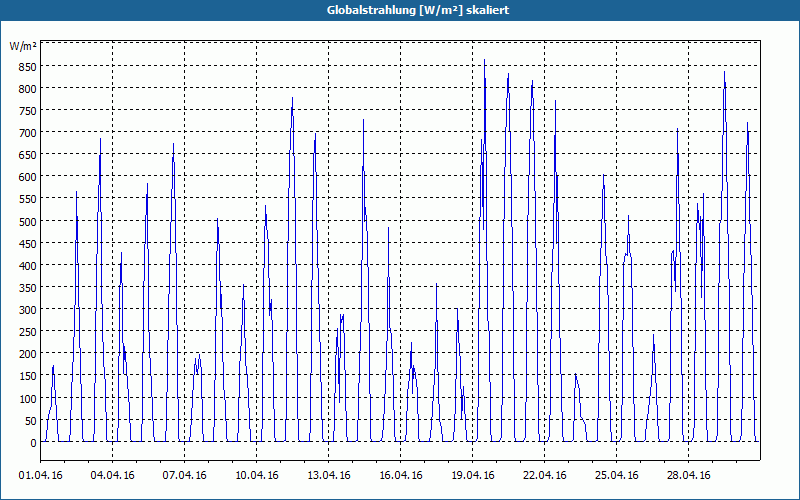Click the date label 22.04.16

[545, 476]
